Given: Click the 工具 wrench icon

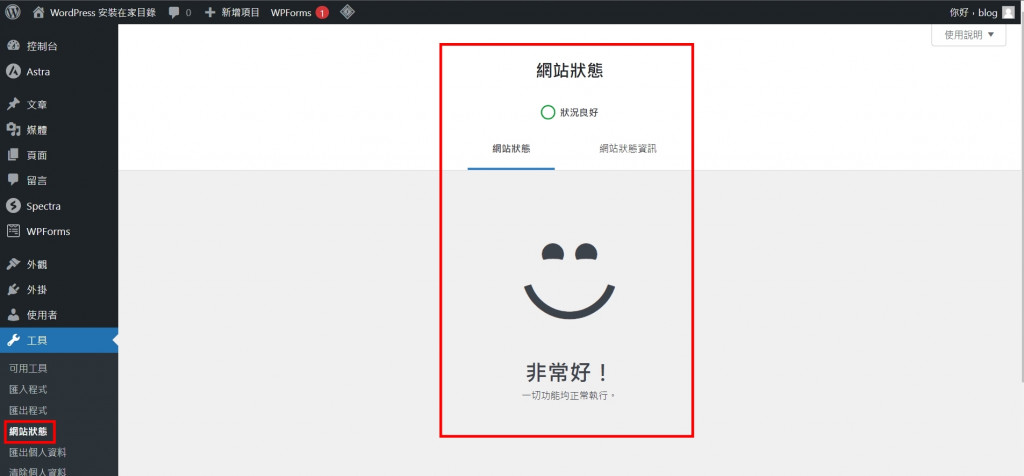Looking at the screenshot, I should 13,340.
